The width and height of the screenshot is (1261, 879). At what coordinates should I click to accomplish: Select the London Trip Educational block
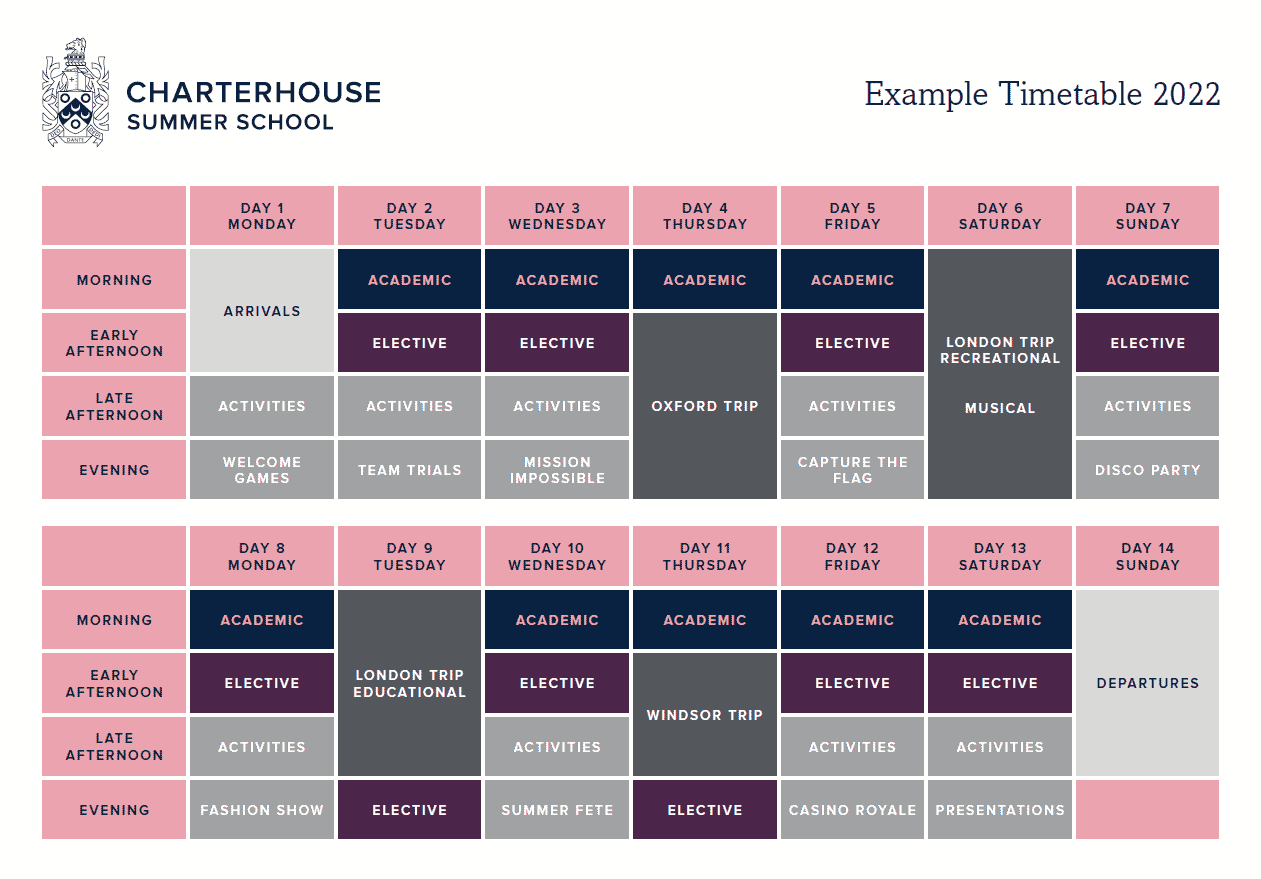click(410, 683)
